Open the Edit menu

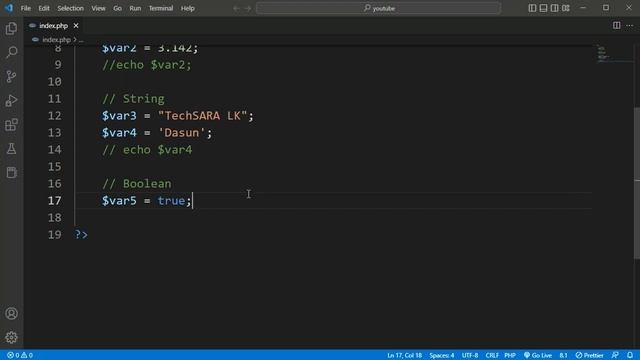pyautogui.click(x=44, y=8)
